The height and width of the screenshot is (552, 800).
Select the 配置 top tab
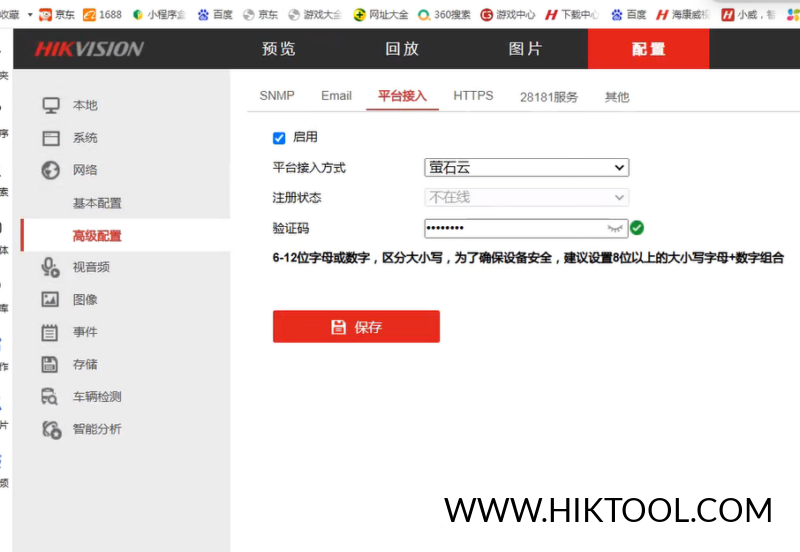(648, 49)
